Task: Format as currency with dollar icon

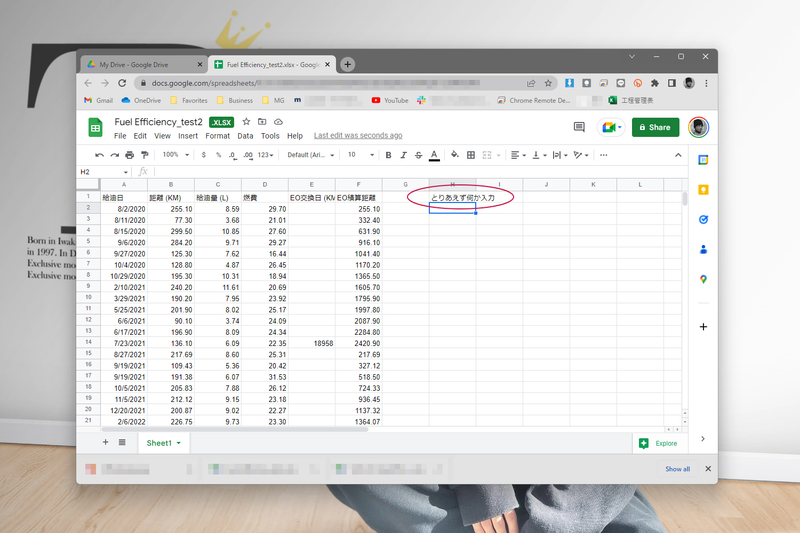Action: click(204, 155)
